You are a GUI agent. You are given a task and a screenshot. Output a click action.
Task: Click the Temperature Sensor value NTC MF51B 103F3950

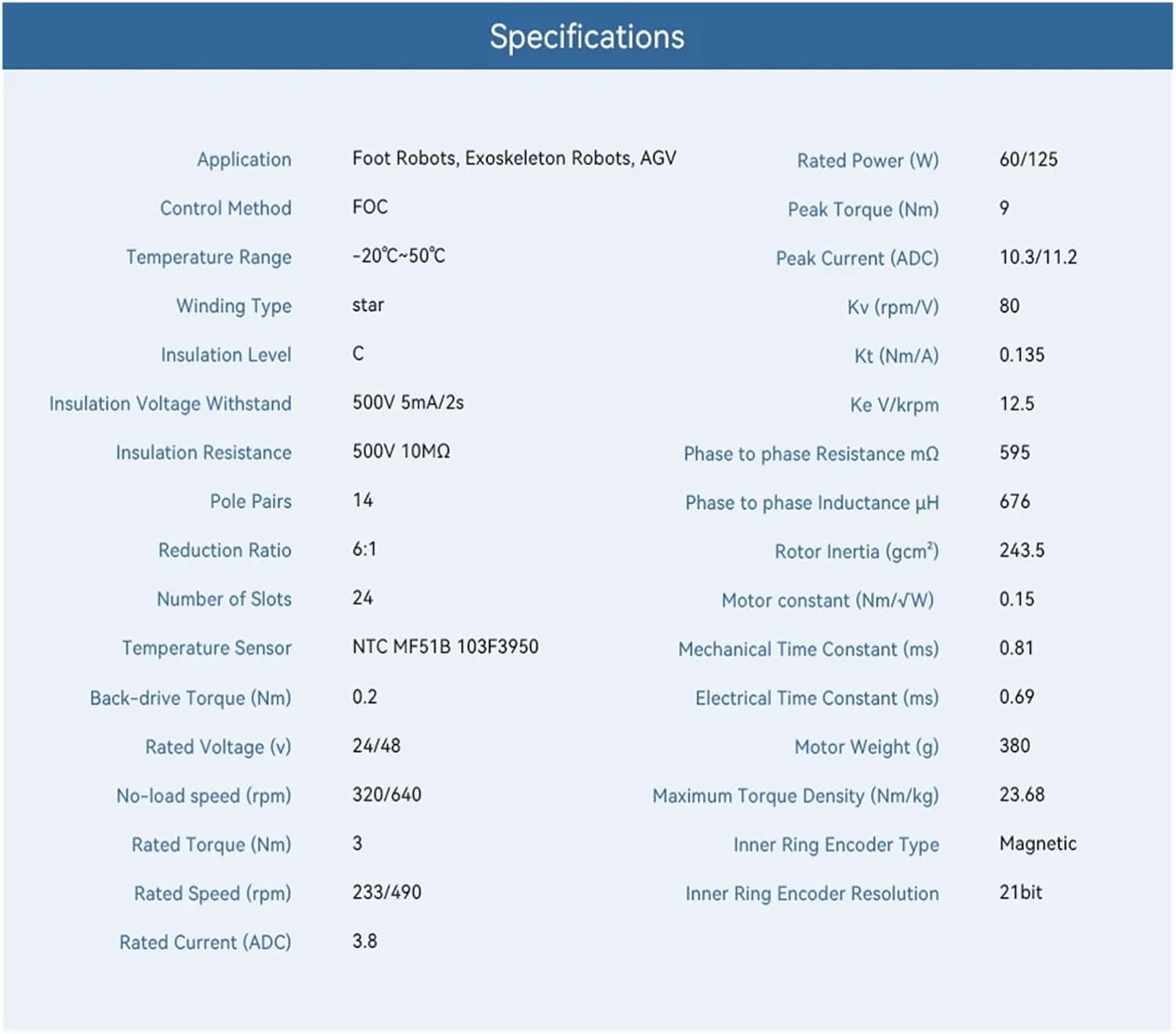tap(445, 647)
